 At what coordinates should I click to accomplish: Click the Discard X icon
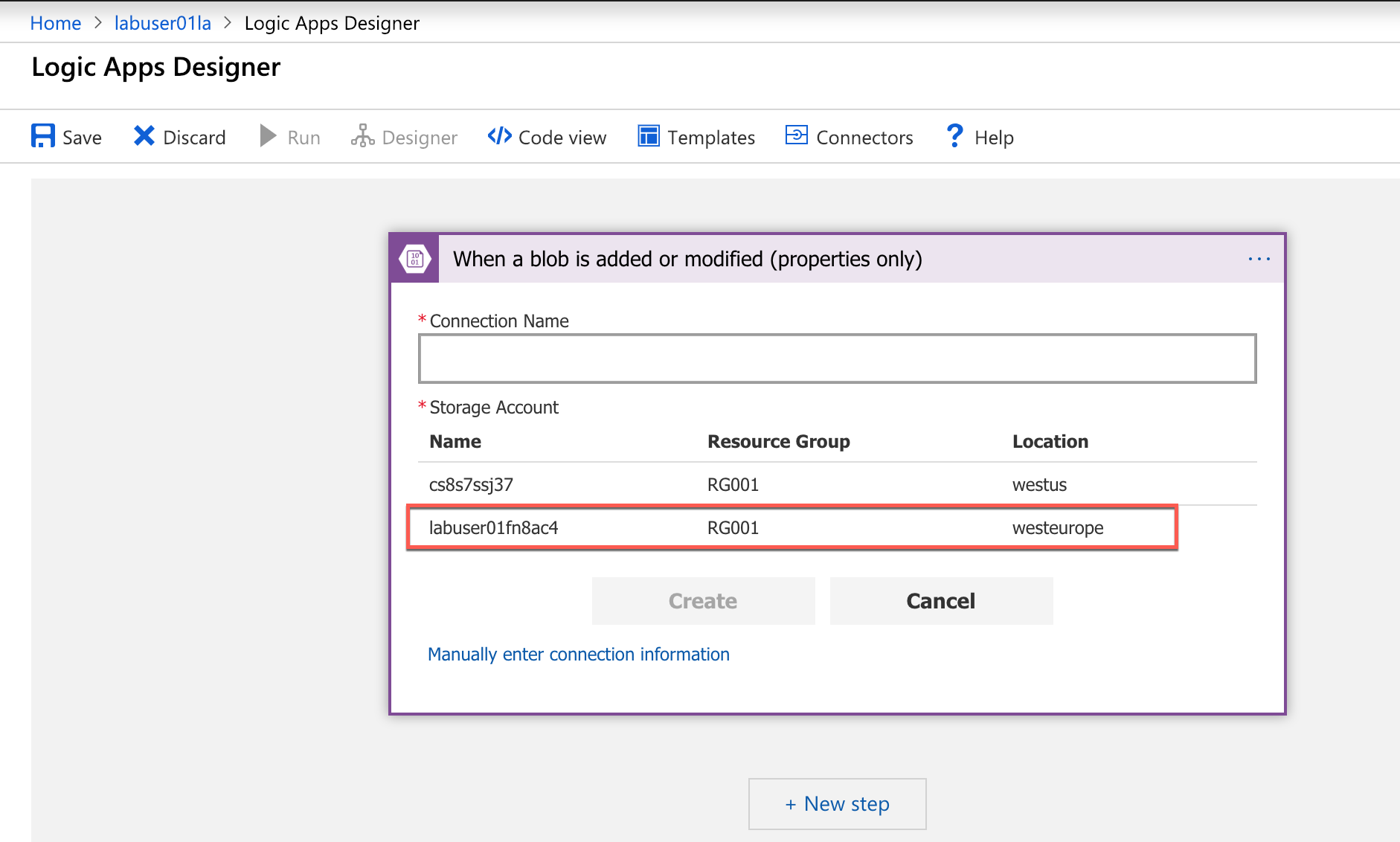pos(144,136)
